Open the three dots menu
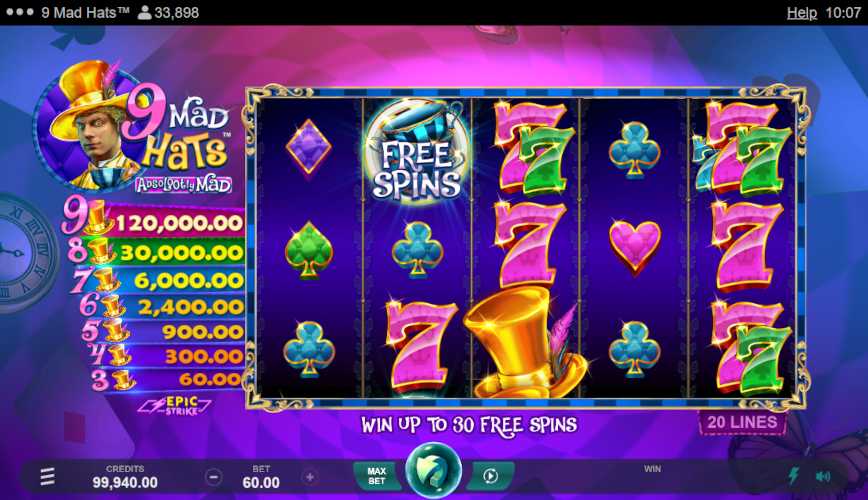Screen dimensions: 868x500 pyautogui.click(x=20, y=12)
